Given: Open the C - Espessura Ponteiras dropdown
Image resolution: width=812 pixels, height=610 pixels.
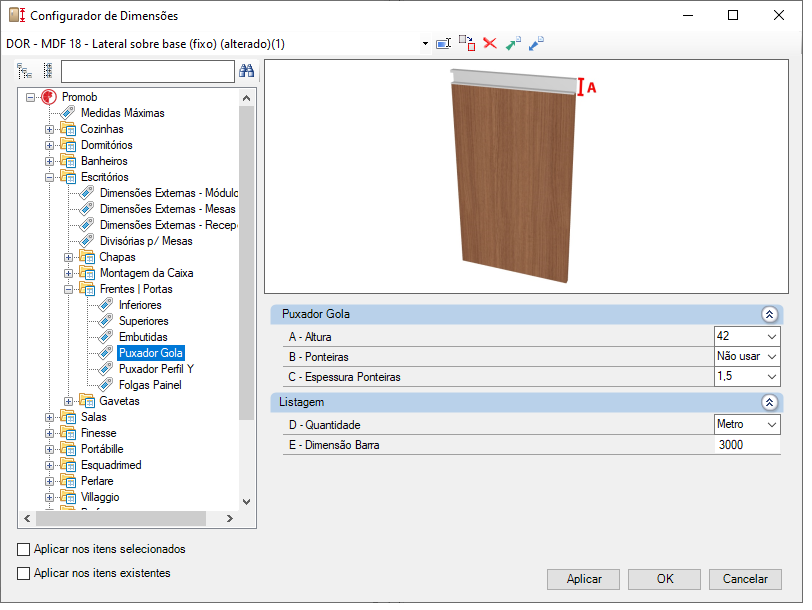Looking at the screenshot, I should point(772,376).
